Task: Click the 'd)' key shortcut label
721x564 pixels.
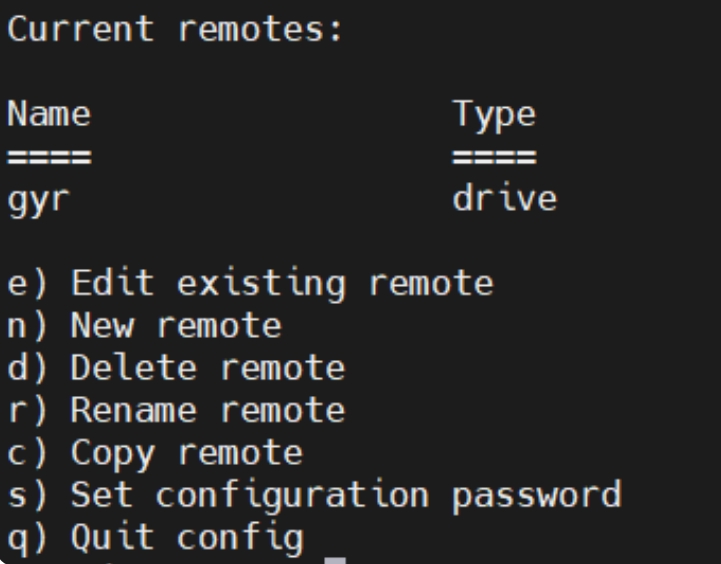Action: point(27,368)
